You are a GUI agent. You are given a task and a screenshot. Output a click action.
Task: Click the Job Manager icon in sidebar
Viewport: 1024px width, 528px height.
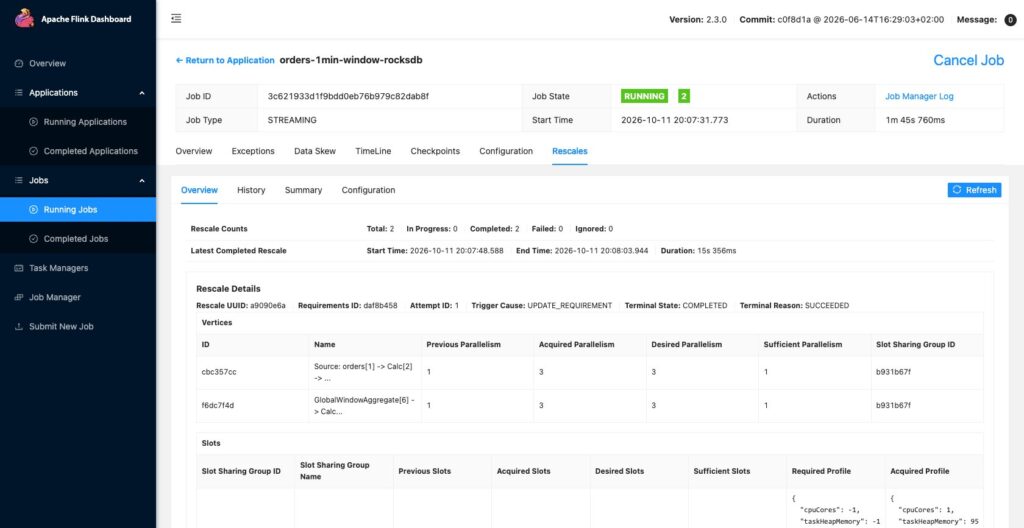(x=19, y=297)
